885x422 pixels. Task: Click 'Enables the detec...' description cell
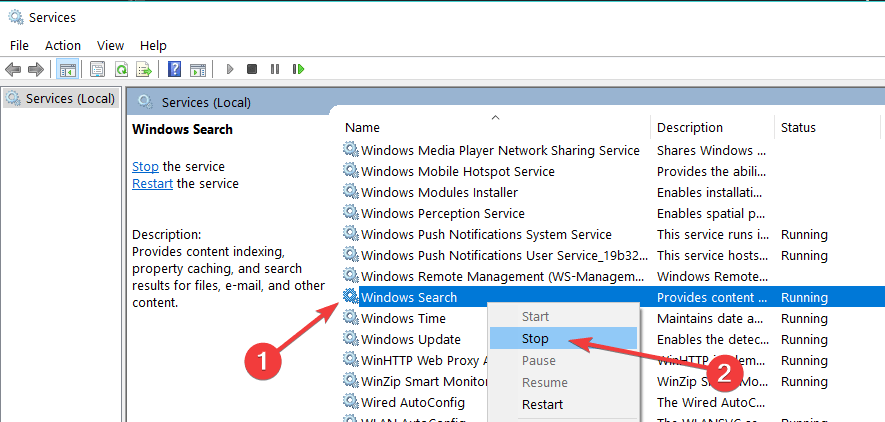[x=711, y=340]
